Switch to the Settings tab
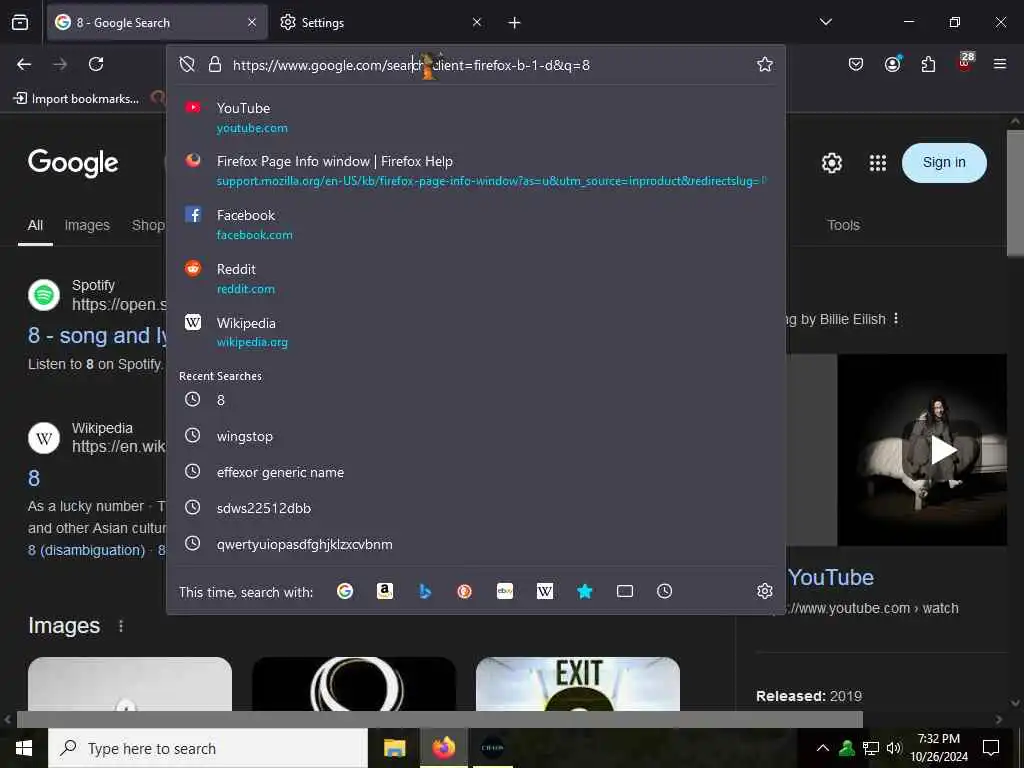Viewport: 1024px width, 768px height. click(x=382, y=23)
